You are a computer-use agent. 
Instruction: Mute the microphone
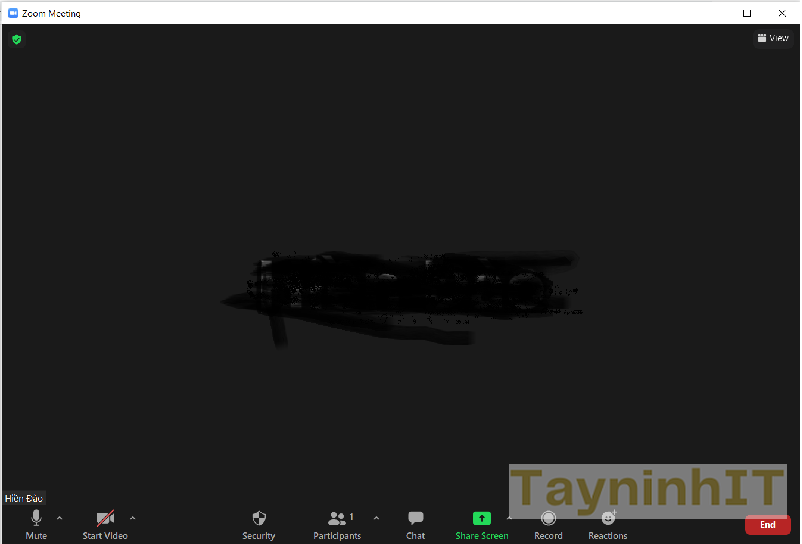pyautogui.click(x=36, y=519)
